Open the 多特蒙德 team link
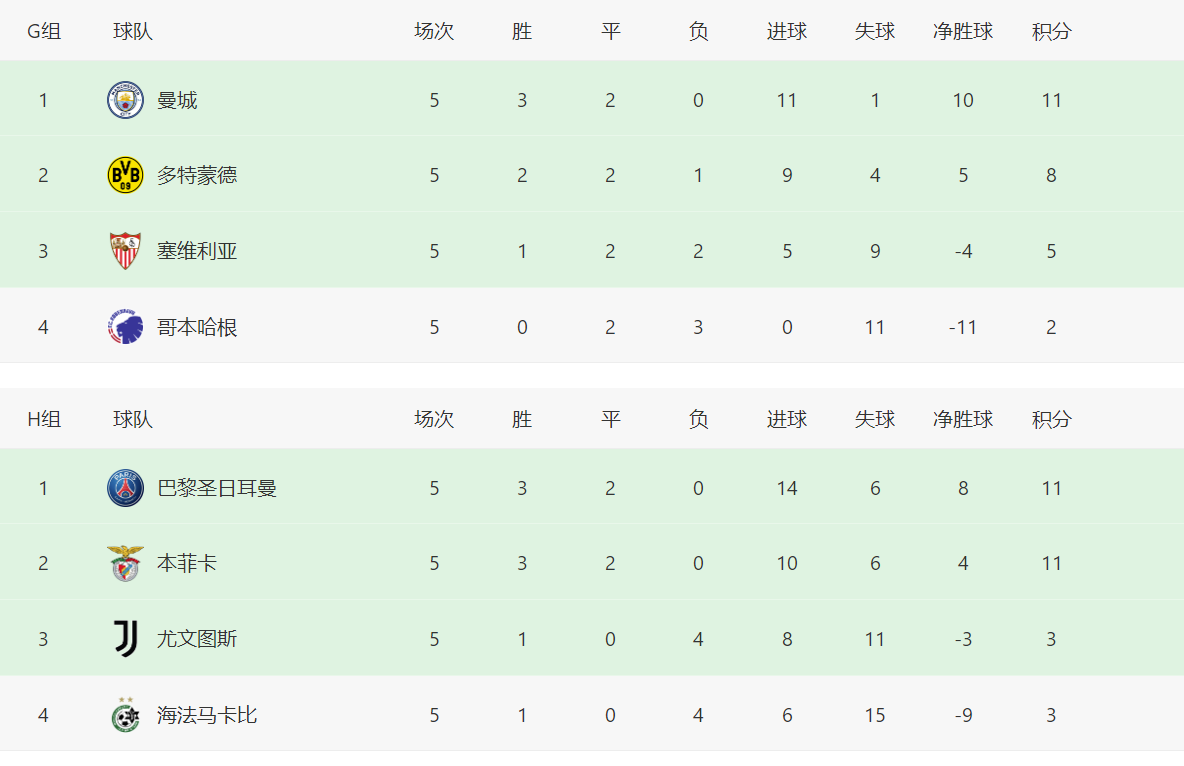This screenshot has width=1184, height=766. pos(197,175)
